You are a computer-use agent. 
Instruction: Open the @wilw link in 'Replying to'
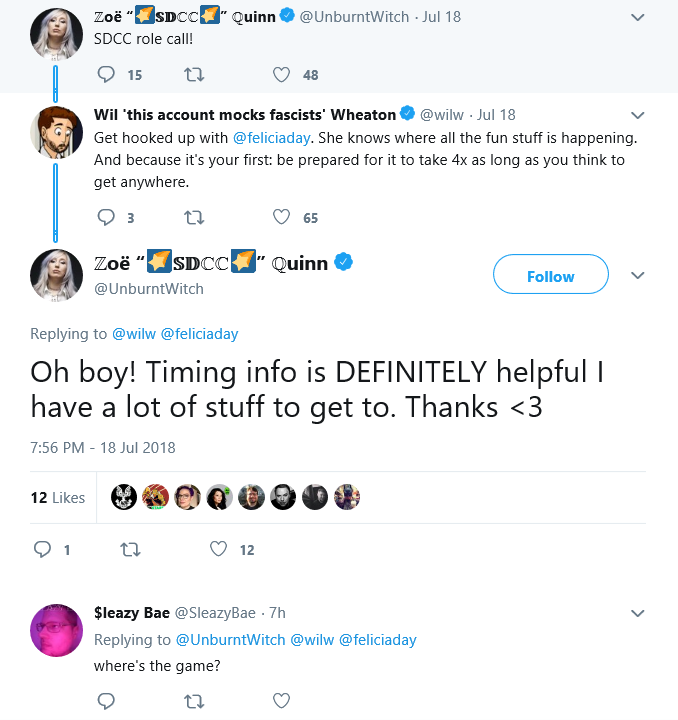pyautogui.click(x=134, y=334)
